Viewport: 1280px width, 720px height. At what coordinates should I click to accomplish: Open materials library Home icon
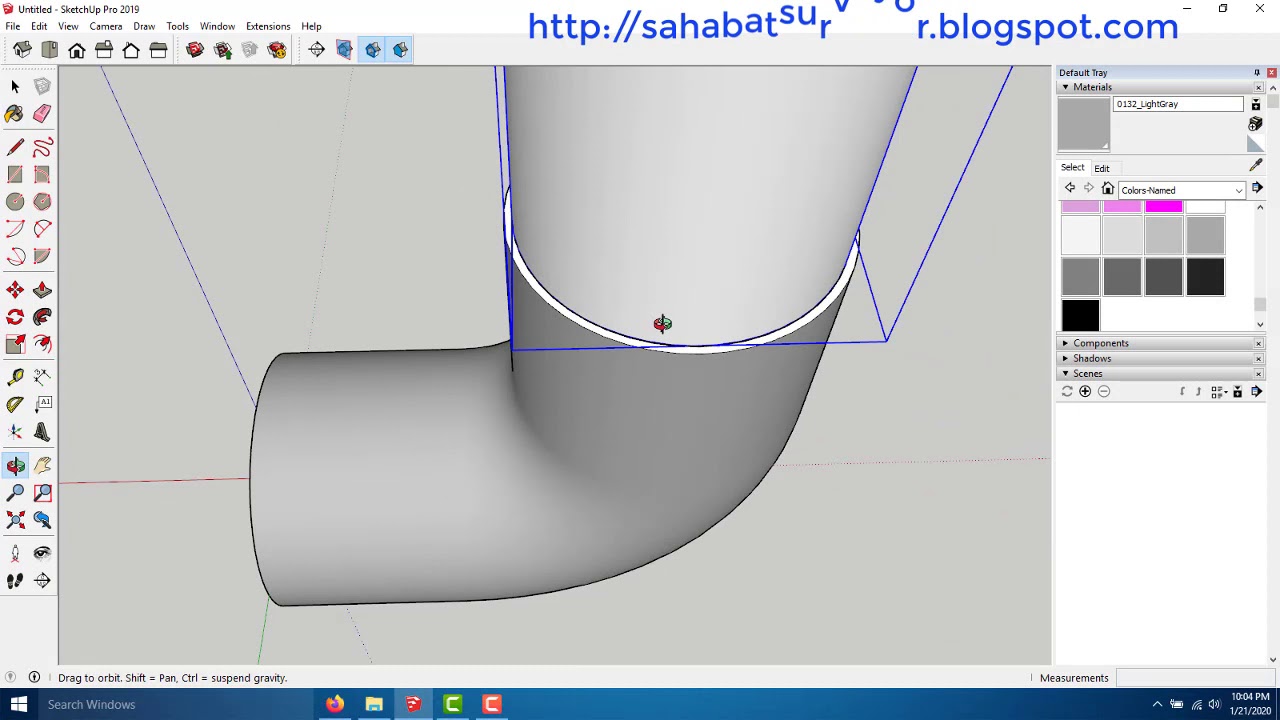[x=1108, y=189]
